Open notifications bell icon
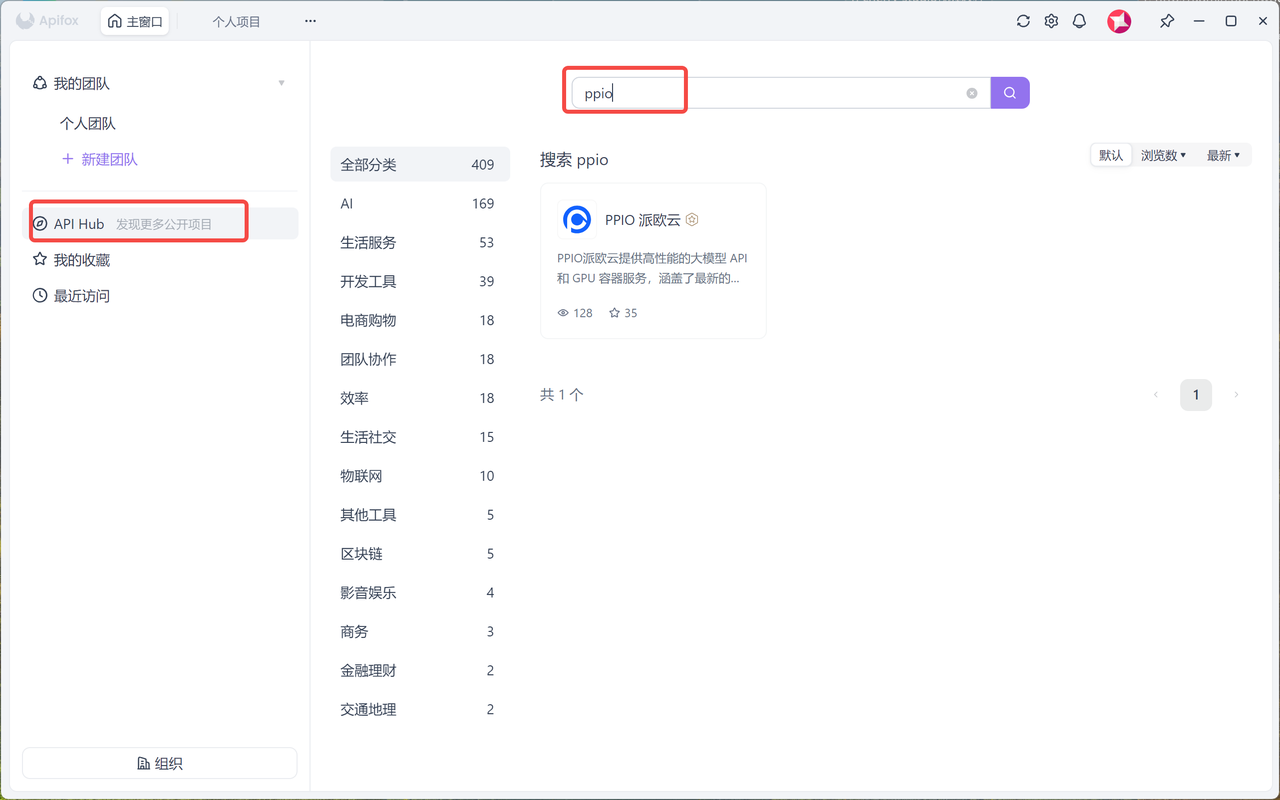This screenshot has height=800, width=1280. click(x=1079, y=21)
